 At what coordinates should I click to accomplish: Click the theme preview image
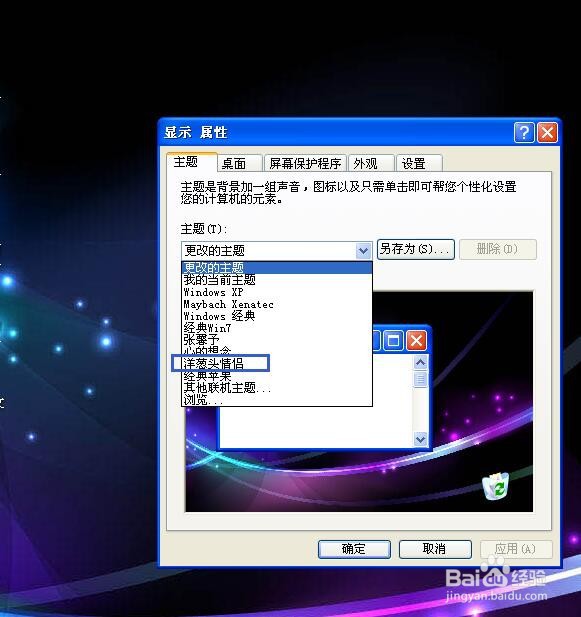coord(359,401)
